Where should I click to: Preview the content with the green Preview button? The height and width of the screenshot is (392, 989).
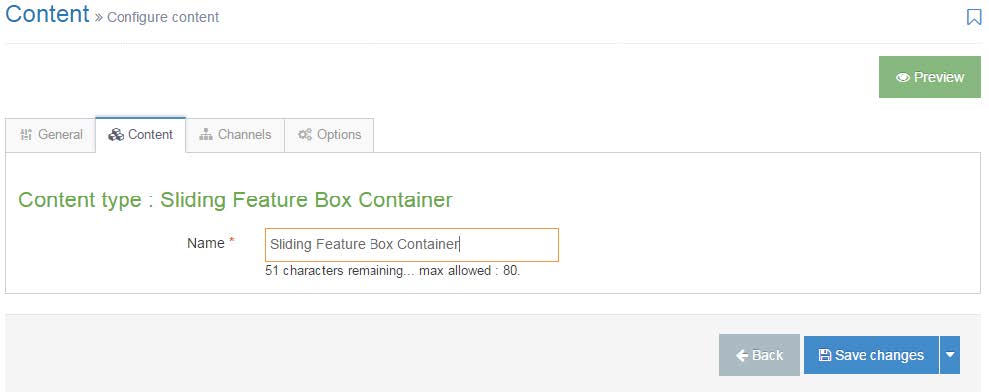(930, 77)
